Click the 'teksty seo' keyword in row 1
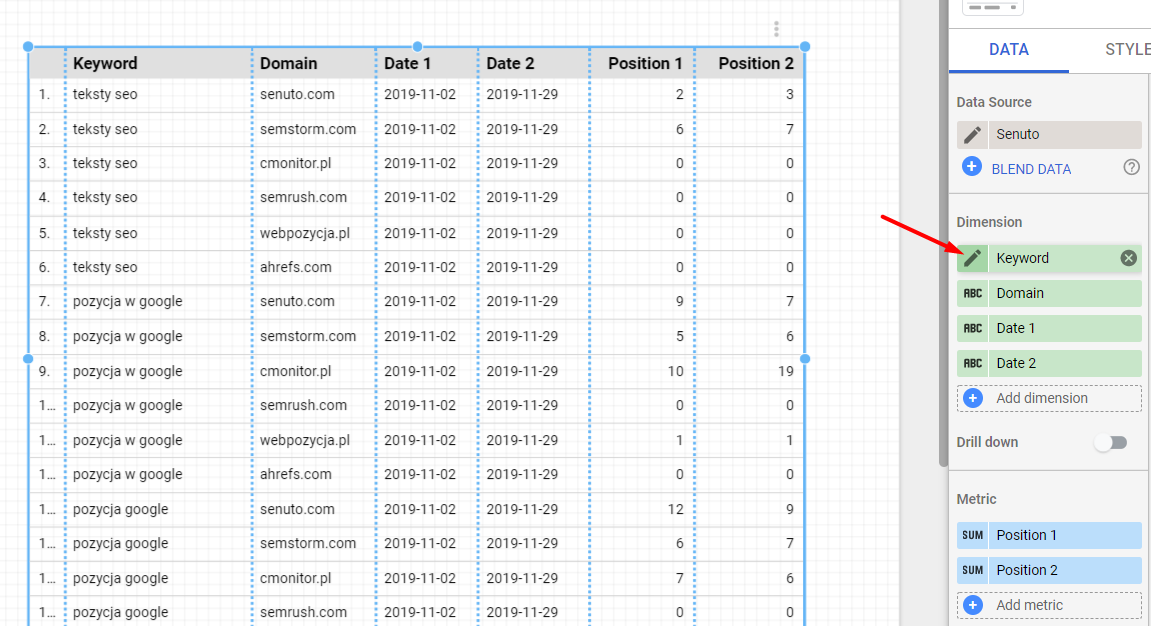Screen dimensions: 1151x626 coord(105,94)
